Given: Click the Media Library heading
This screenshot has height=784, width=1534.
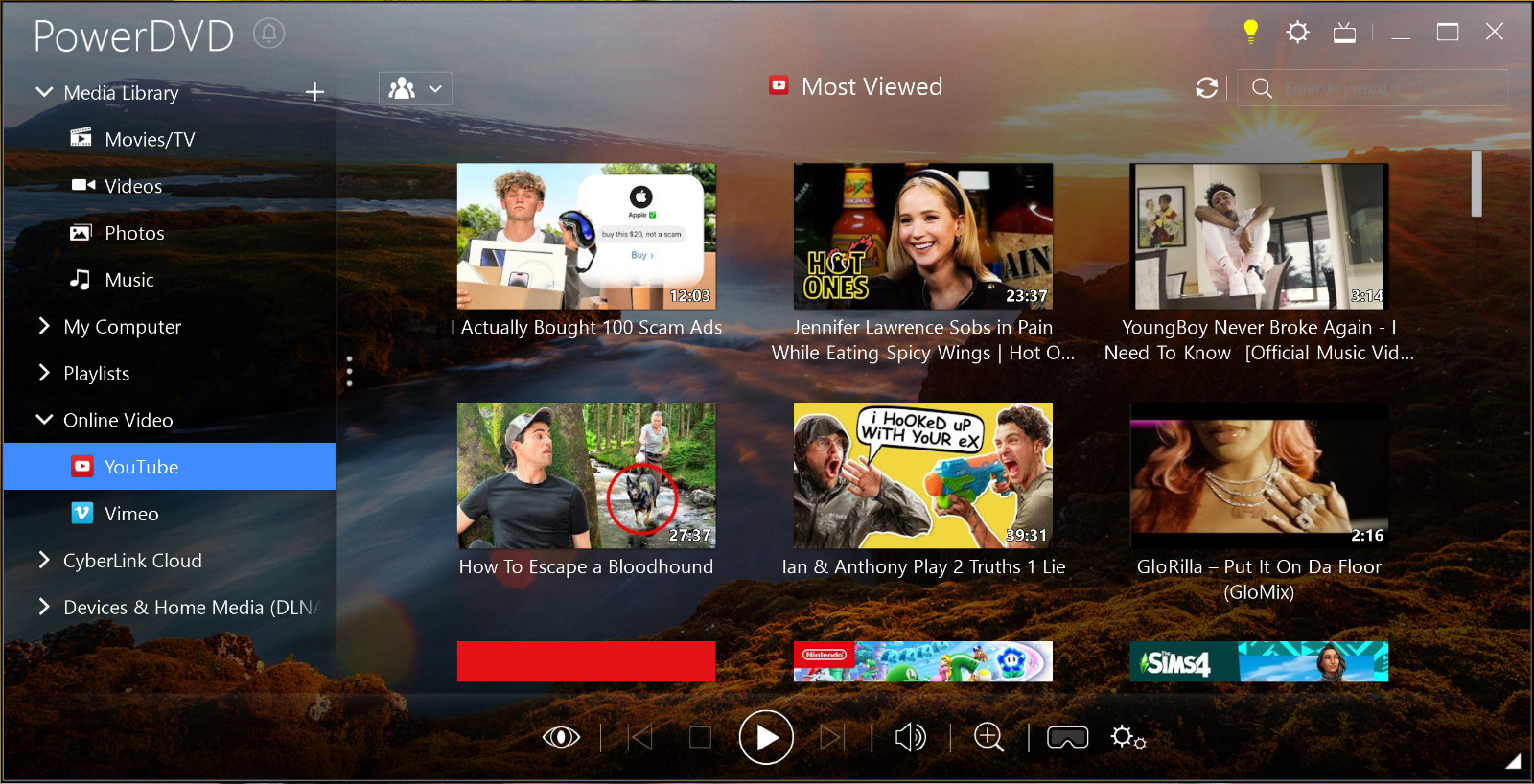Looking at the screenshot, I should pyautogui.click(x=121, y=93).
